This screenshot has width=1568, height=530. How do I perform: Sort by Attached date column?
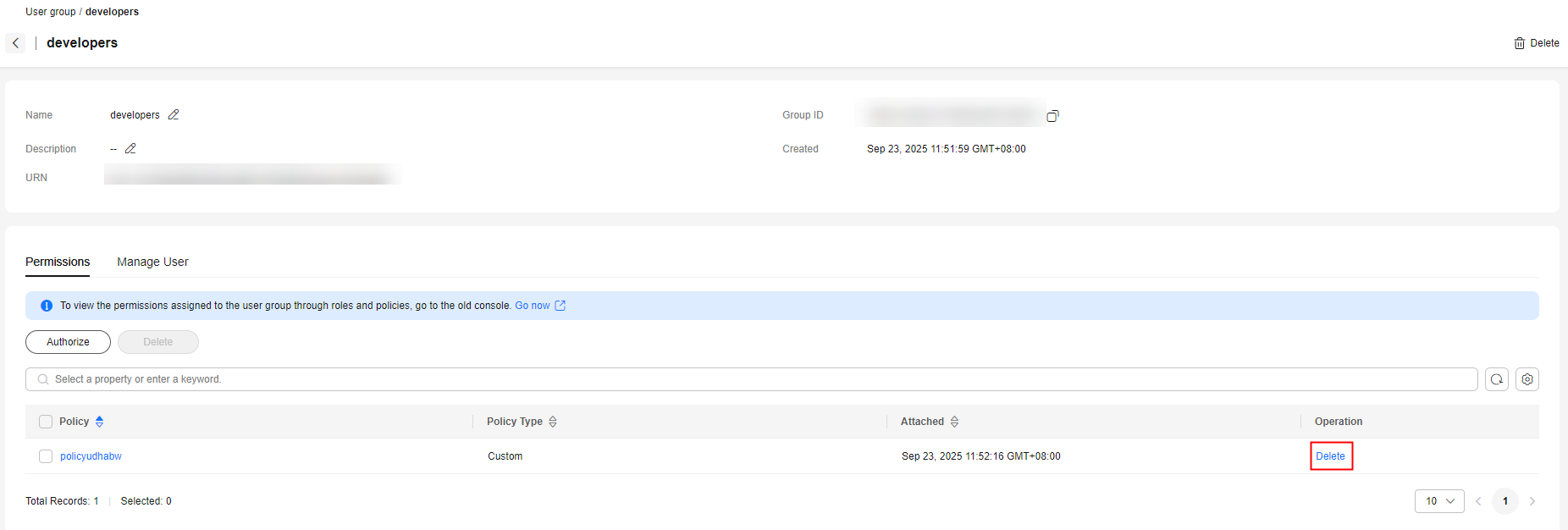[954, 422]
